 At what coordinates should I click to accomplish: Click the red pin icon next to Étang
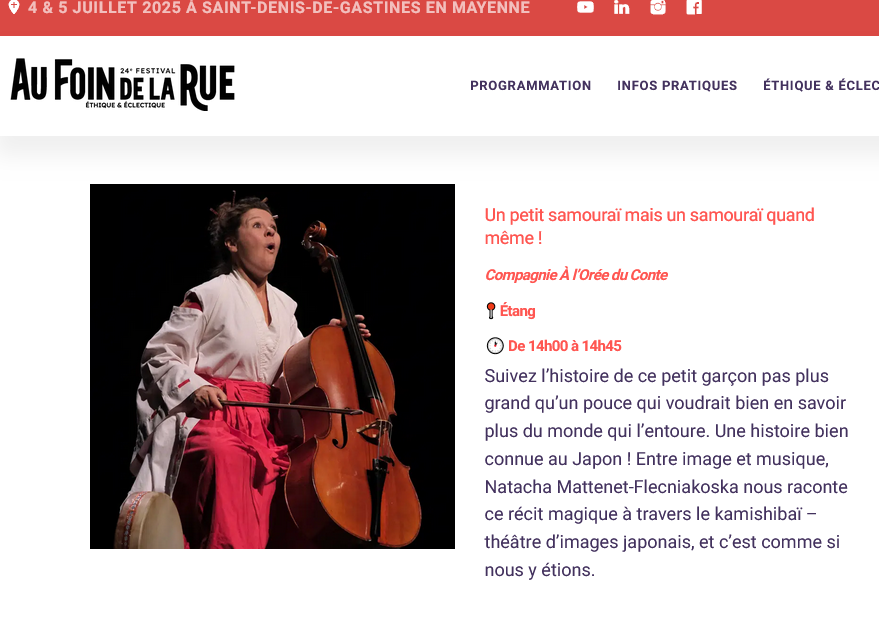point(491,311)
